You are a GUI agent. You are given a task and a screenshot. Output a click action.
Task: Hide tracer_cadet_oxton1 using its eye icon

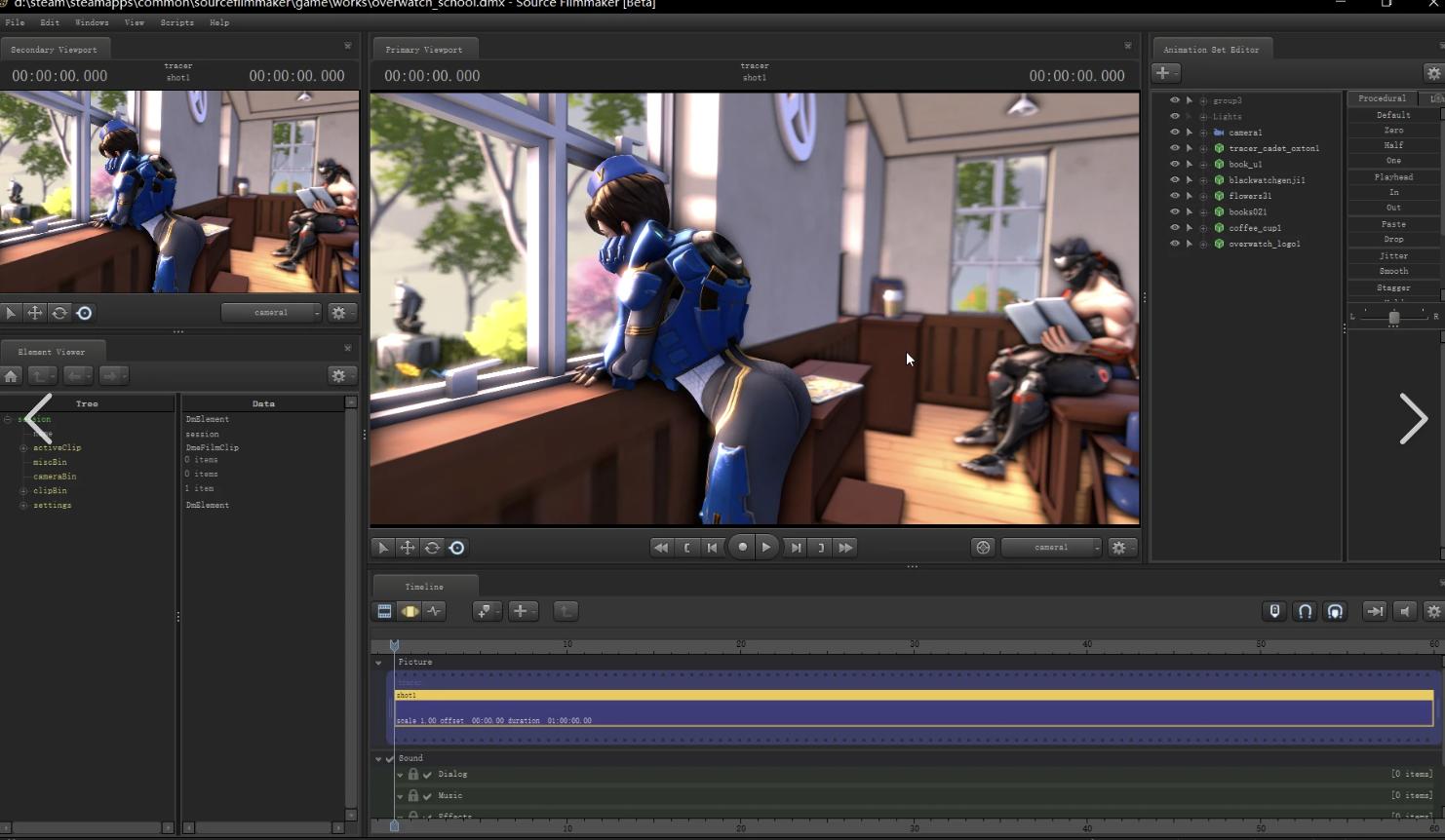[x=1174, y=148]
